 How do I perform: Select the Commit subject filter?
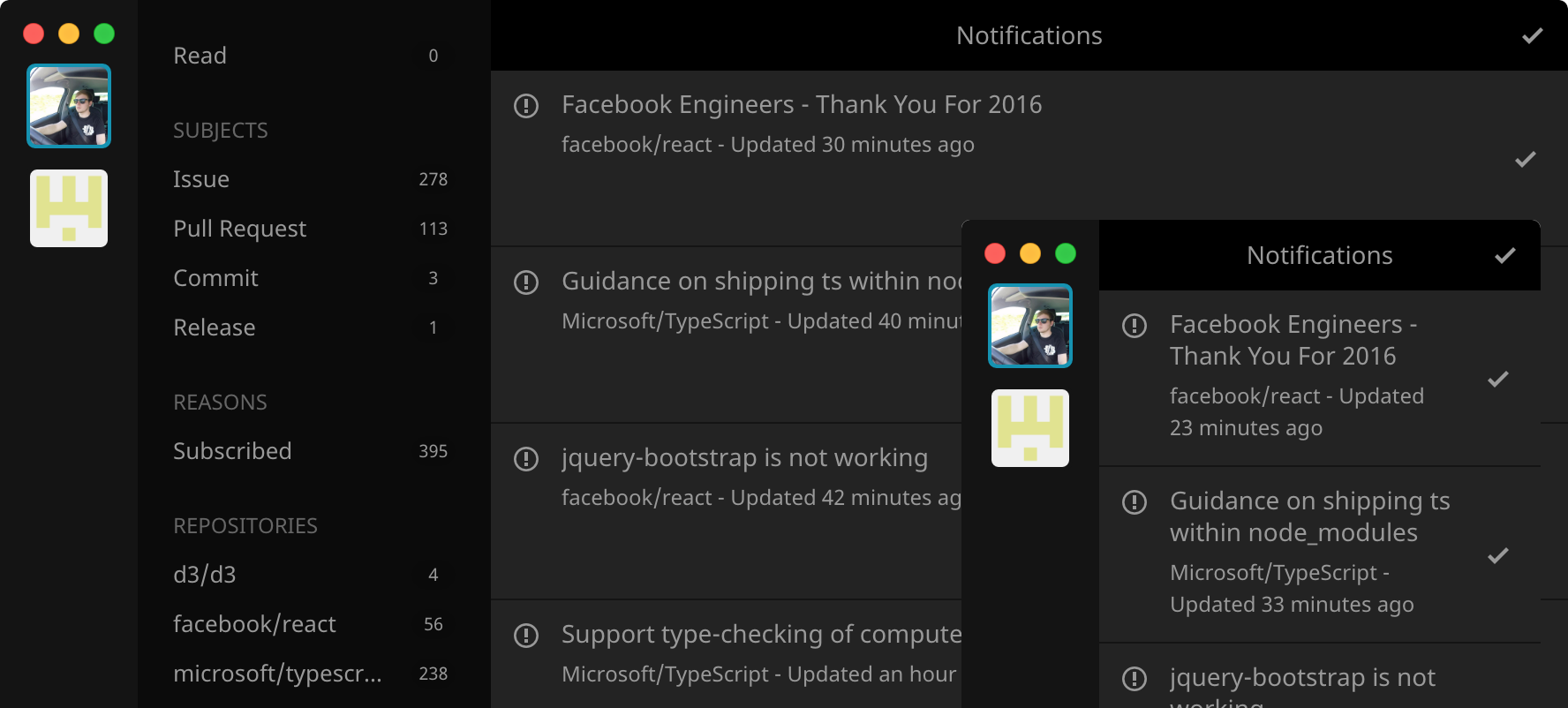(x=314, y=278)
